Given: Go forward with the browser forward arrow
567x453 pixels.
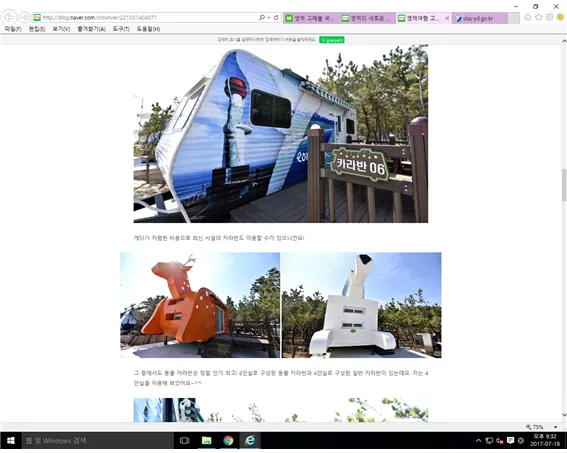Looking at the screenshot, I should [x=24, y=17].
